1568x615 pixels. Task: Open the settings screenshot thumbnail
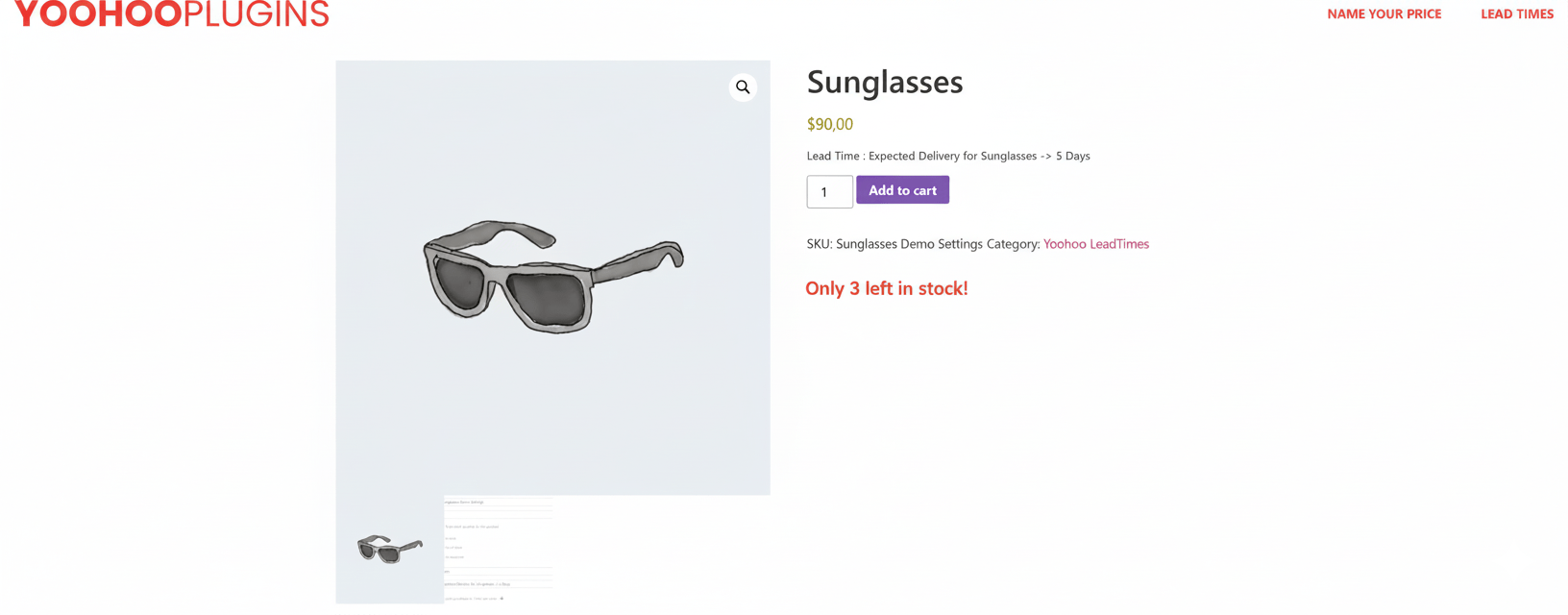click(498, 548)
